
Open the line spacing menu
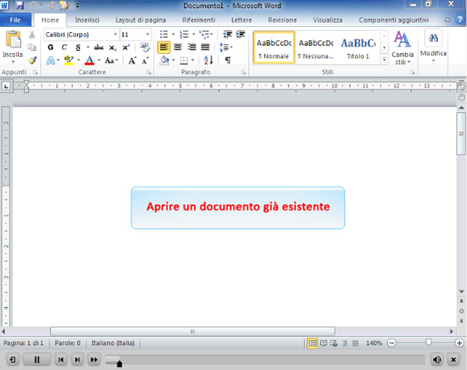[x=226, y=47]
